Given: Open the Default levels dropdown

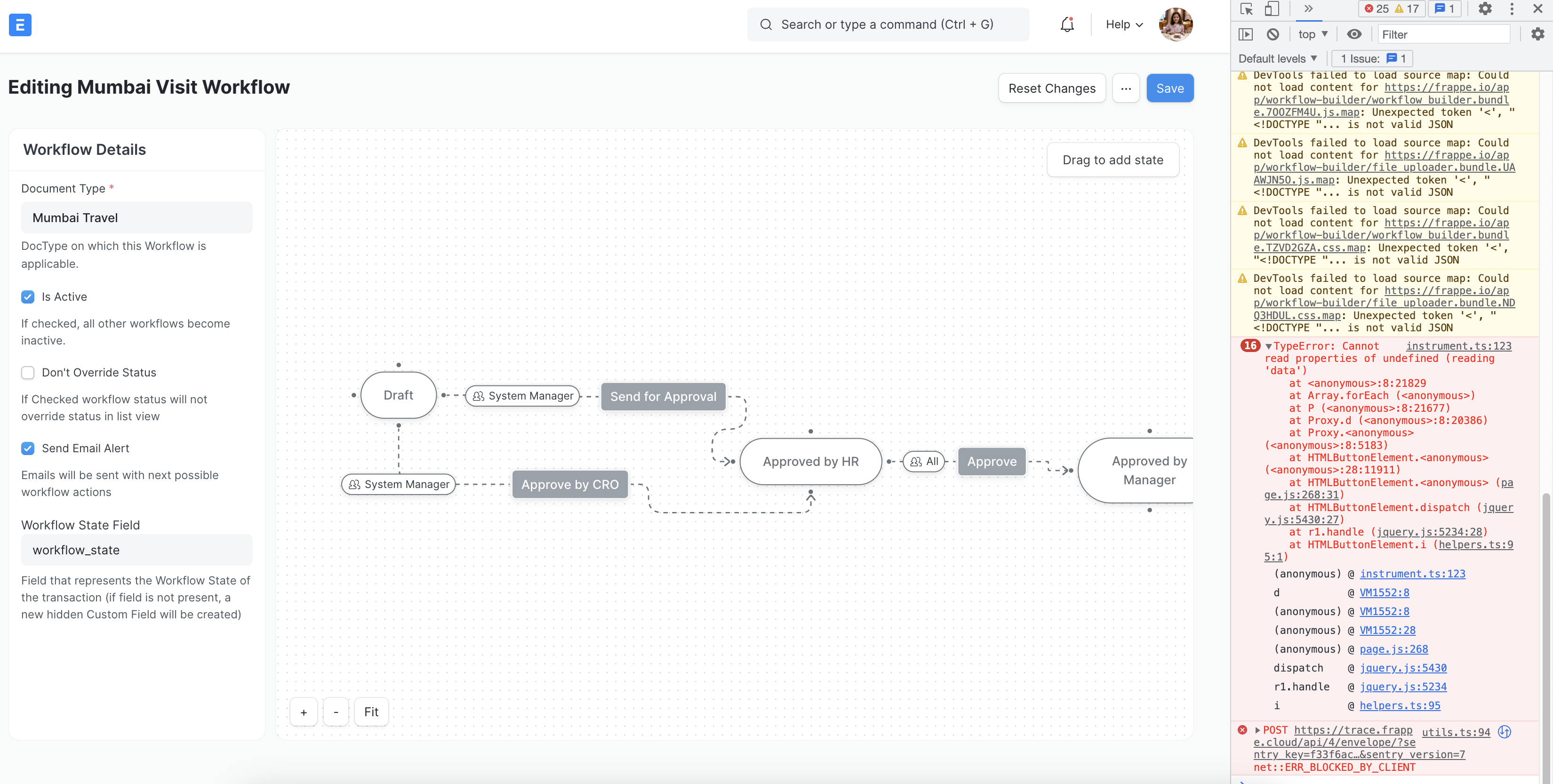Looking at the screenshot, I should [x=1278, y=58].
